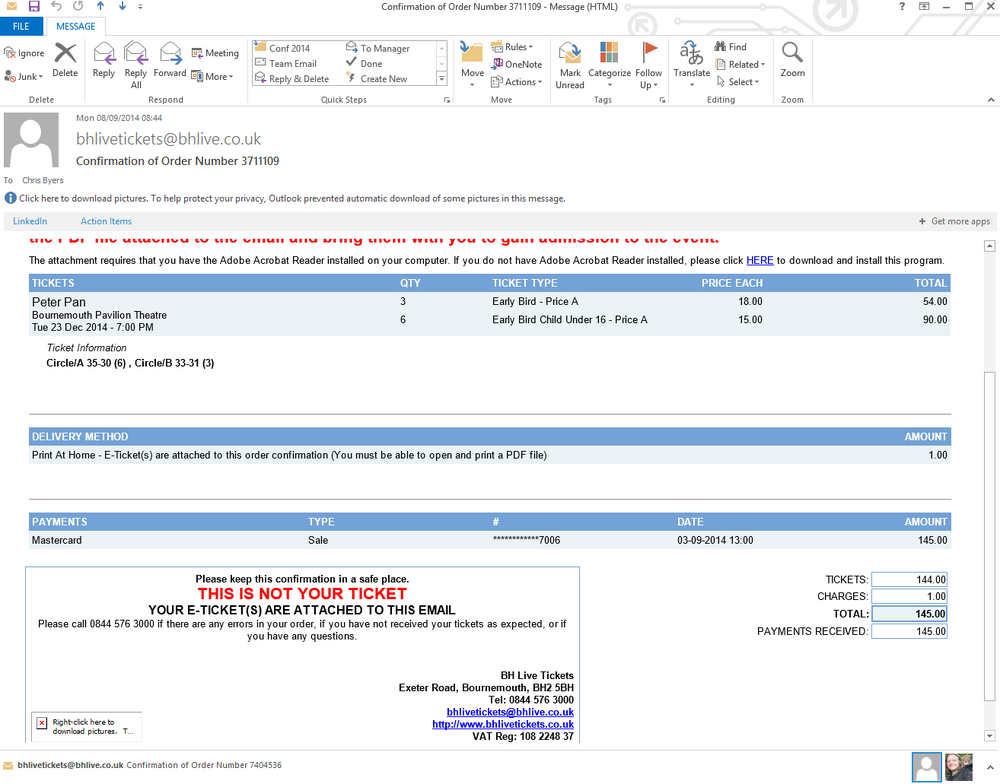Expand the people pane chevron
This screenshot has width=1000, height=784.
tap(990, 768)
